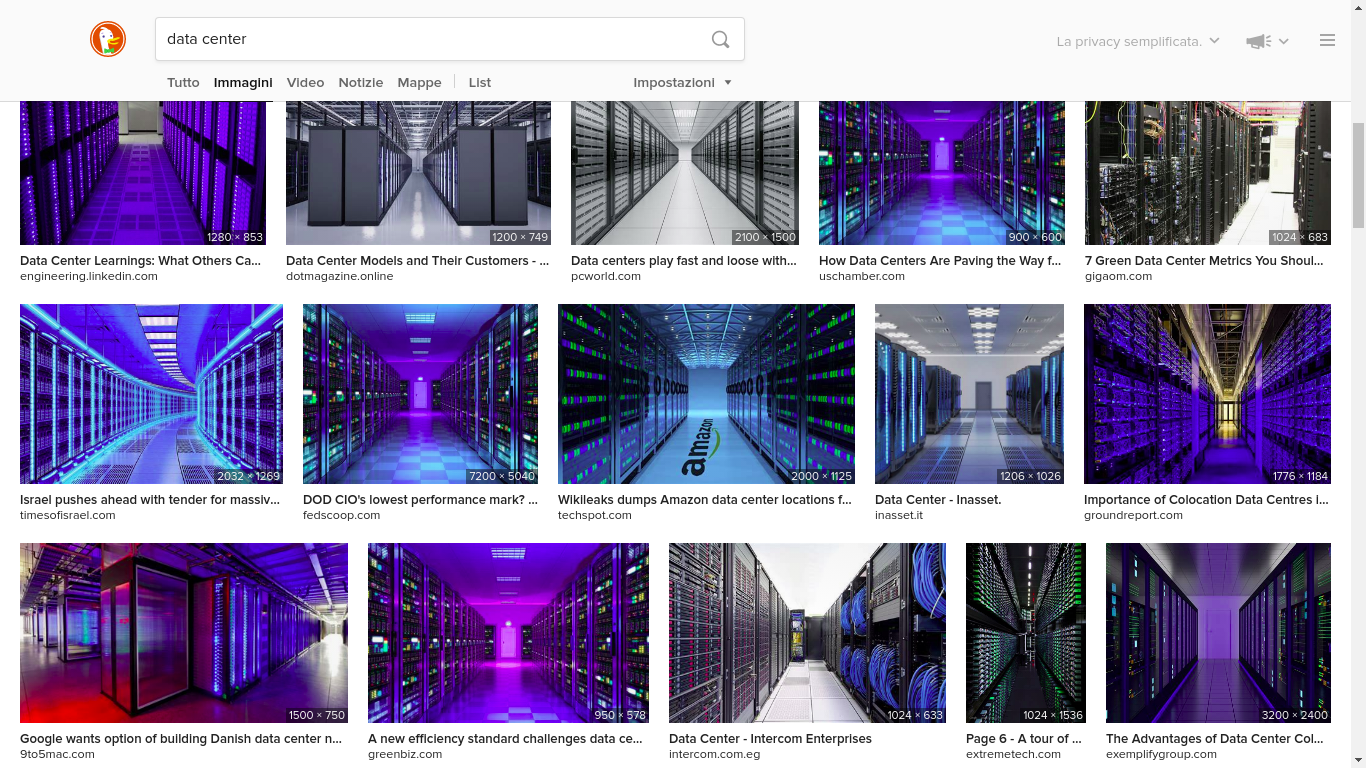Open the uschamber.com data center image

click(942, 172)
